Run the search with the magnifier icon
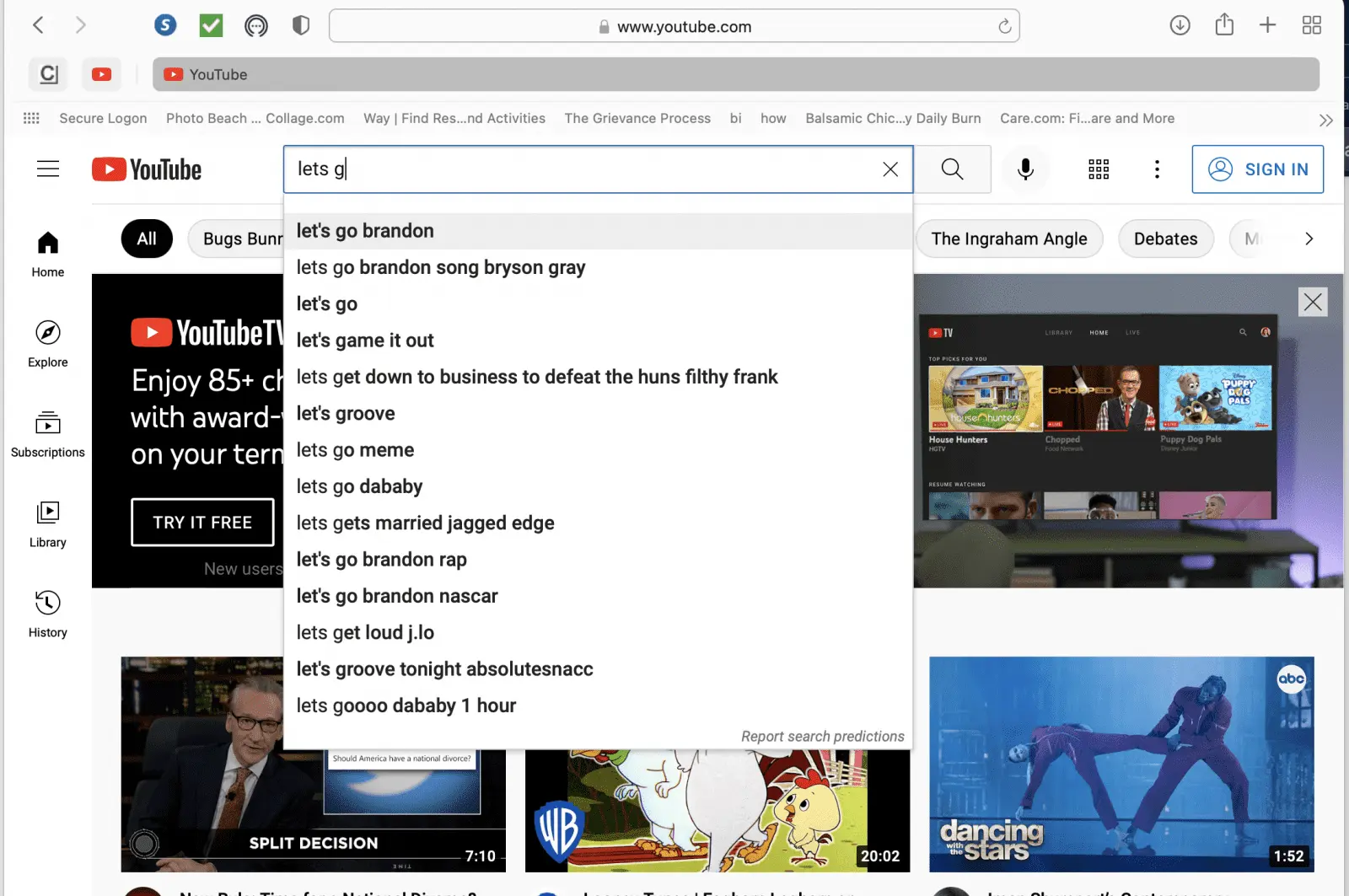The width and height of the screenshot is (1349, 896). [952, 169]
